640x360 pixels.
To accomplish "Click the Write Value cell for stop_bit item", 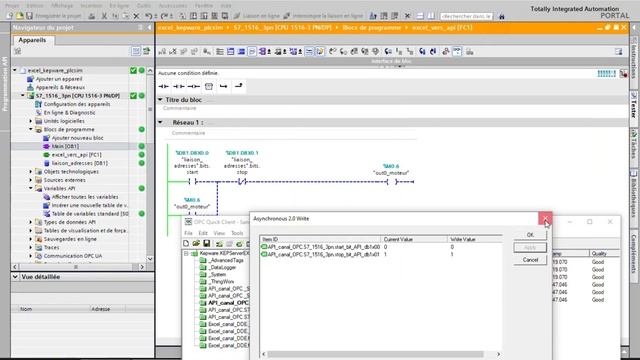I will (x=475, y=254).
